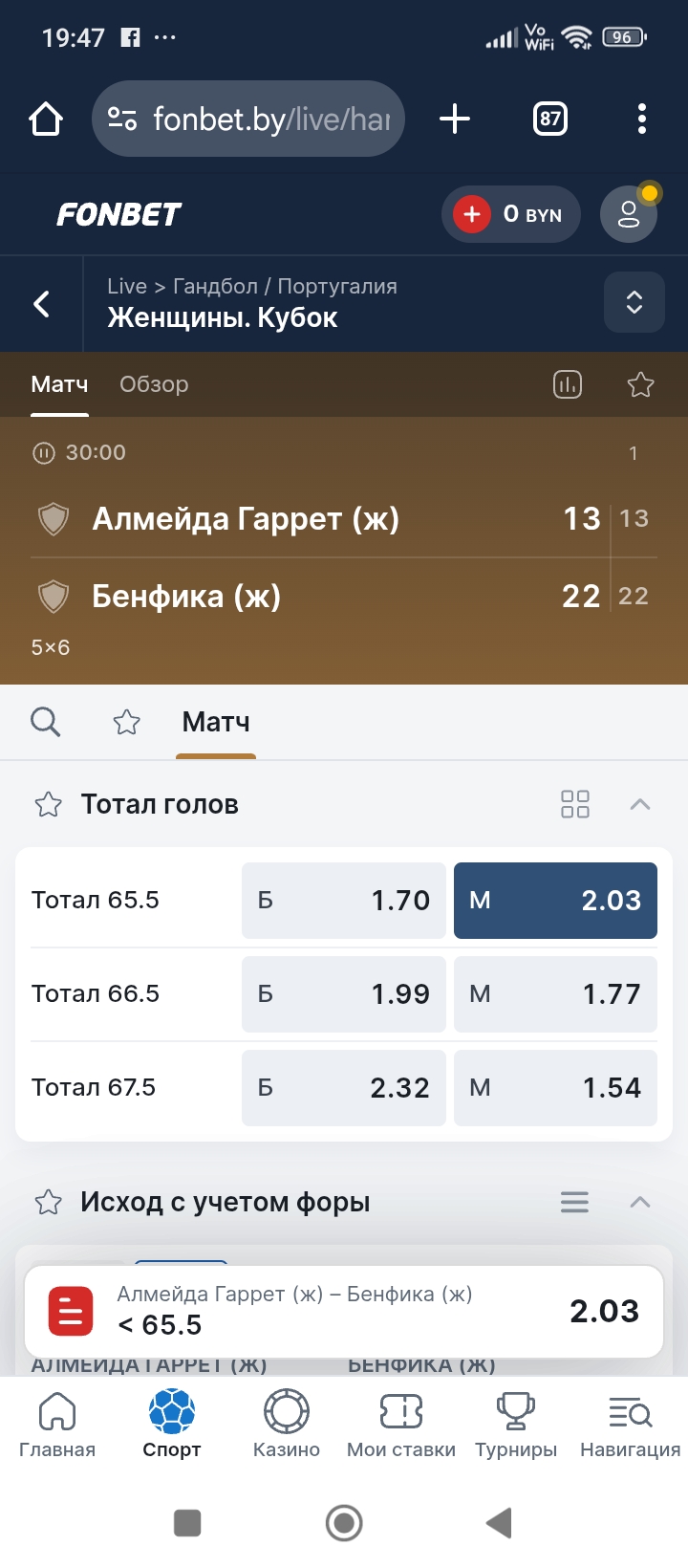
Task: Open the Casino section icon
Action: coord(287,1423)
